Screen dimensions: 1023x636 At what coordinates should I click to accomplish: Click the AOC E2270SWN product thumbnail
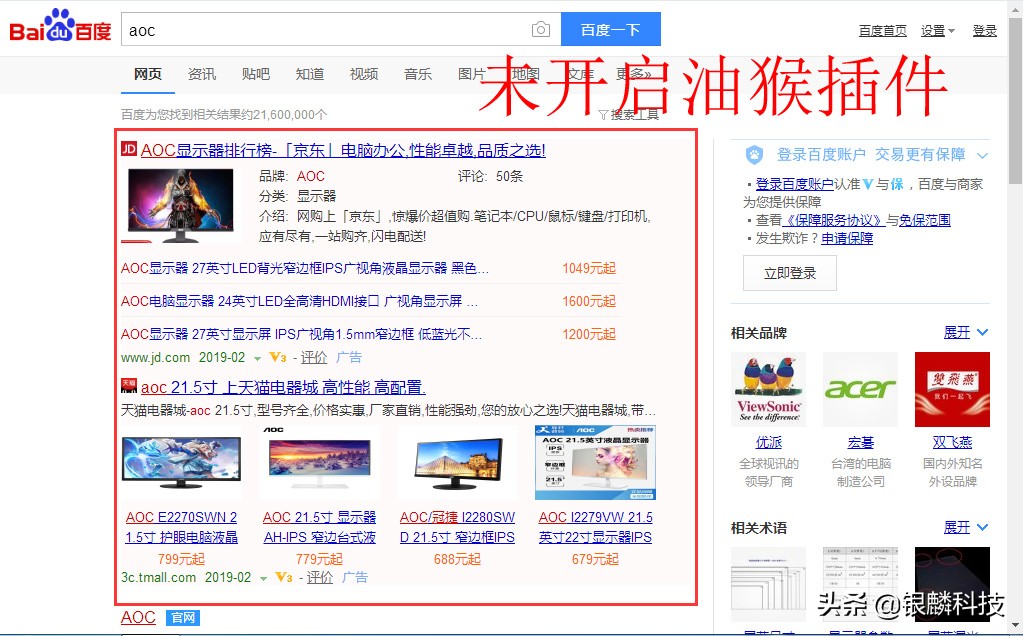(x=181, y=462)
